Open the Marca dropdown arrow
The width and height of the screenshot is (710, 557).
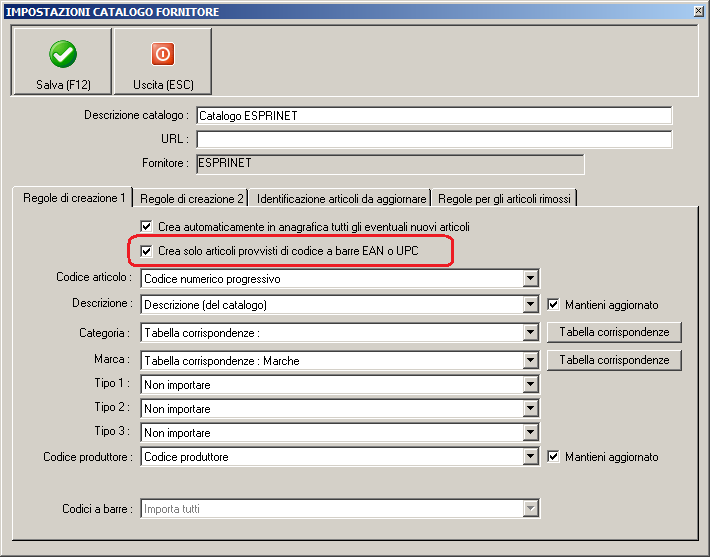tap(530, 360)
